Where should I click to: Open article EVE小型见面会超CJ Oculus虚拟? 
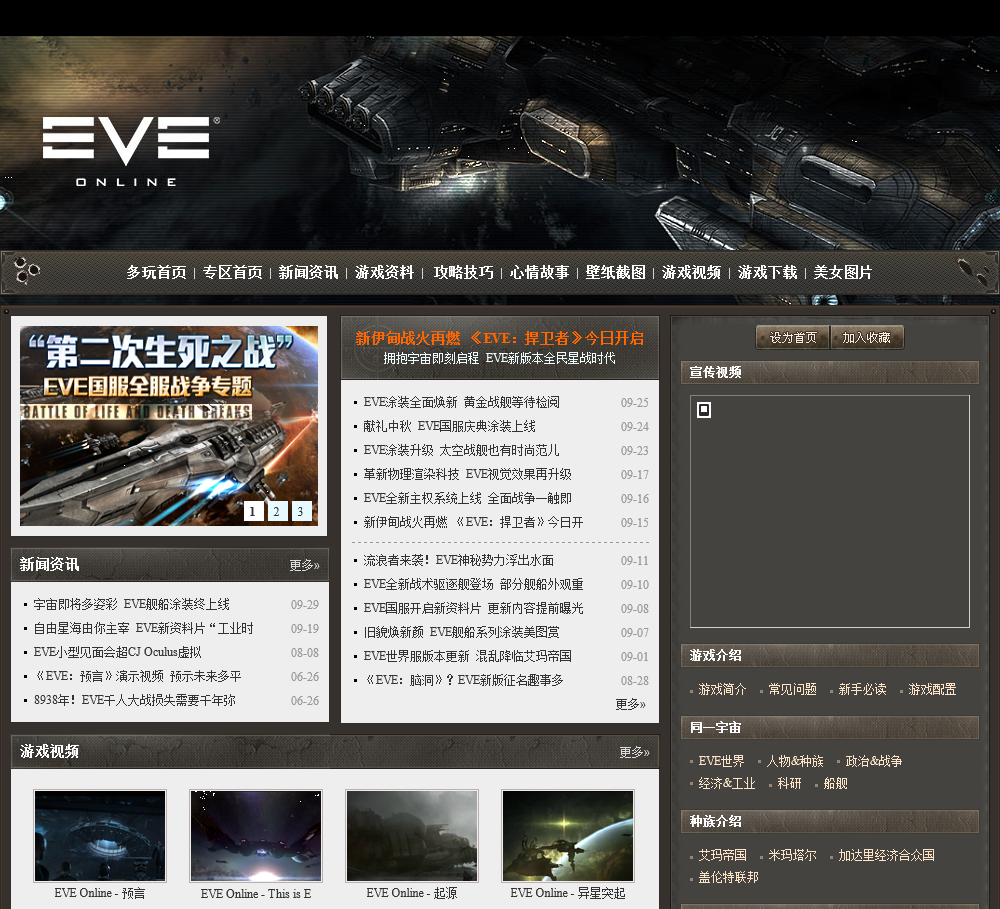117,653
